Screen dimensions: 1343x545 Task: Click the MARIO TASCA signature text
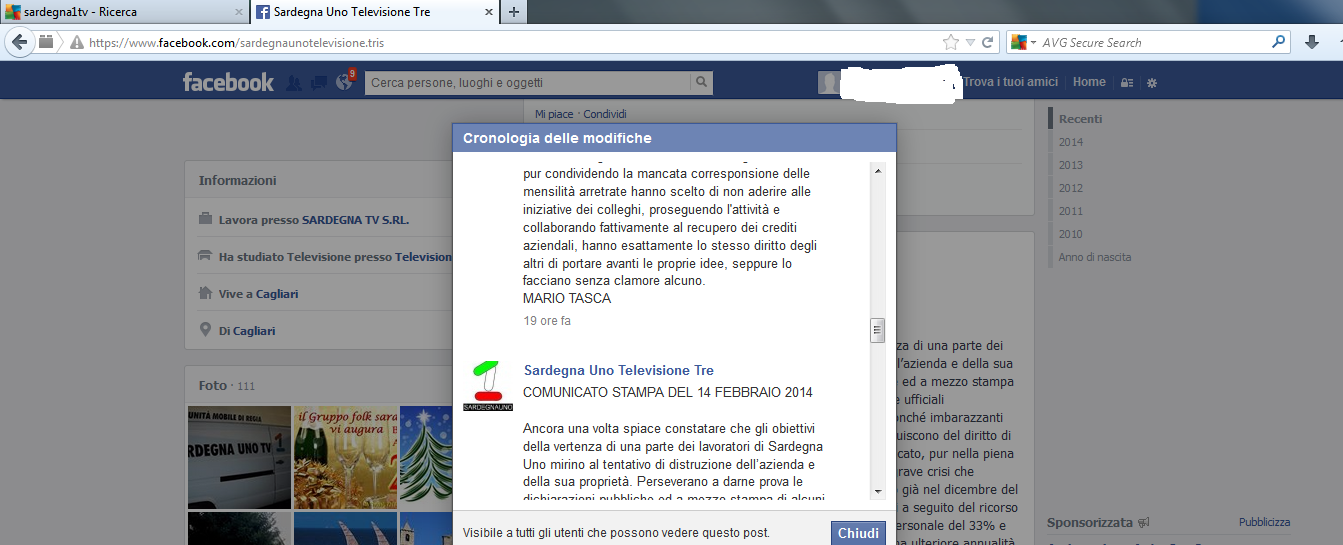(x=567, y=298)
